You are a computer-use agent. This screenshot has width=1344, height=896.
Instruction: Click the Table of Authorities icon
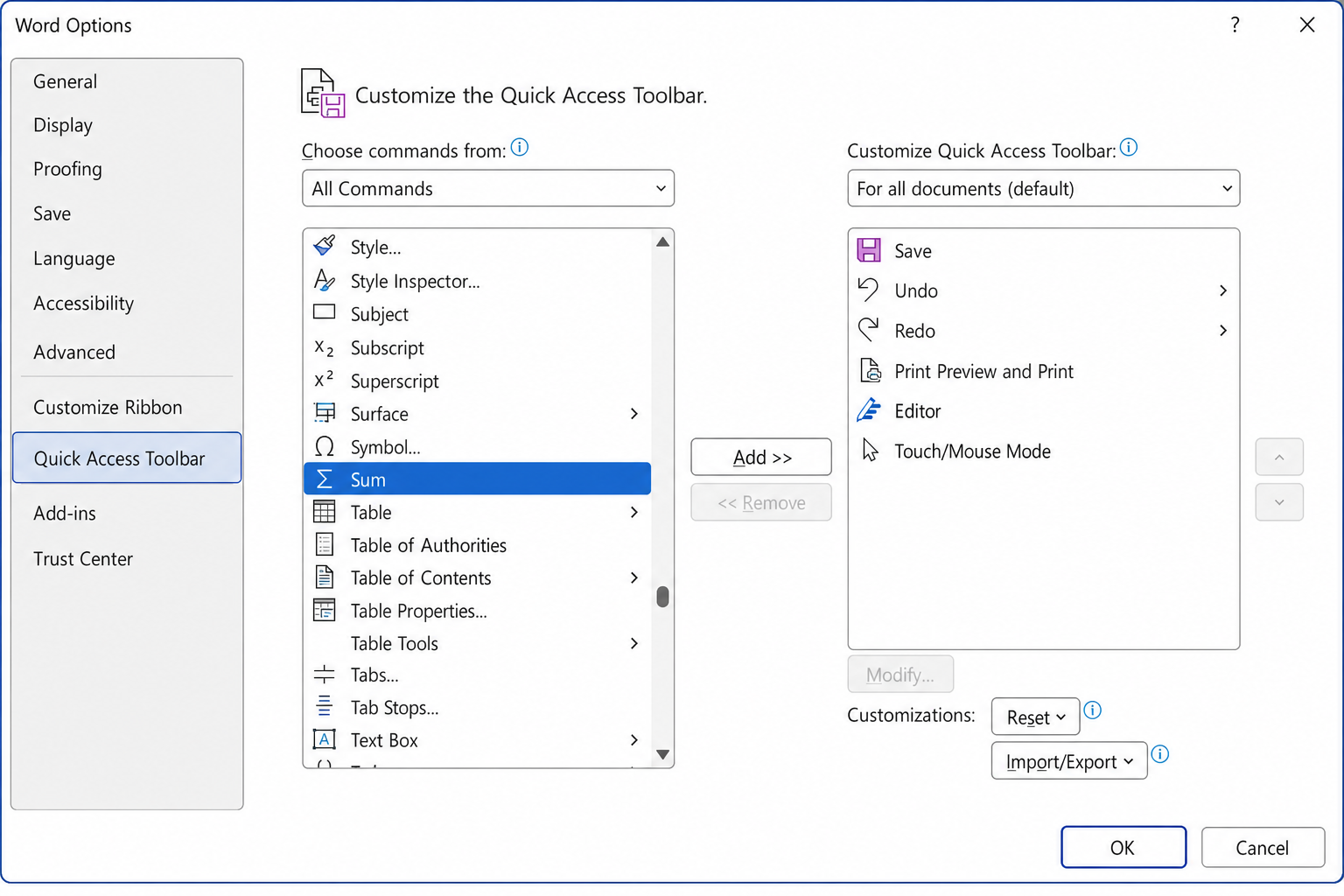pos(325,544)
